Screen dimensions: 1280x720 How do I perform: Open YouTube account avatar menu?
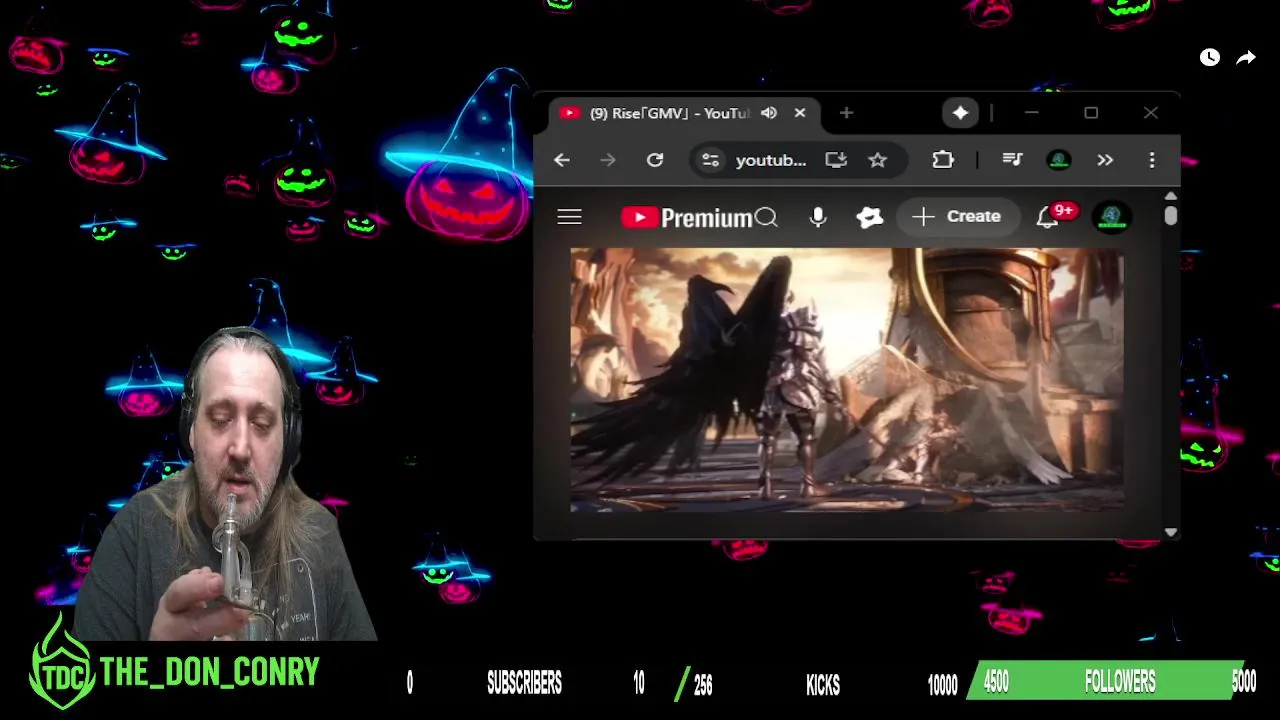click(1112, 217)
